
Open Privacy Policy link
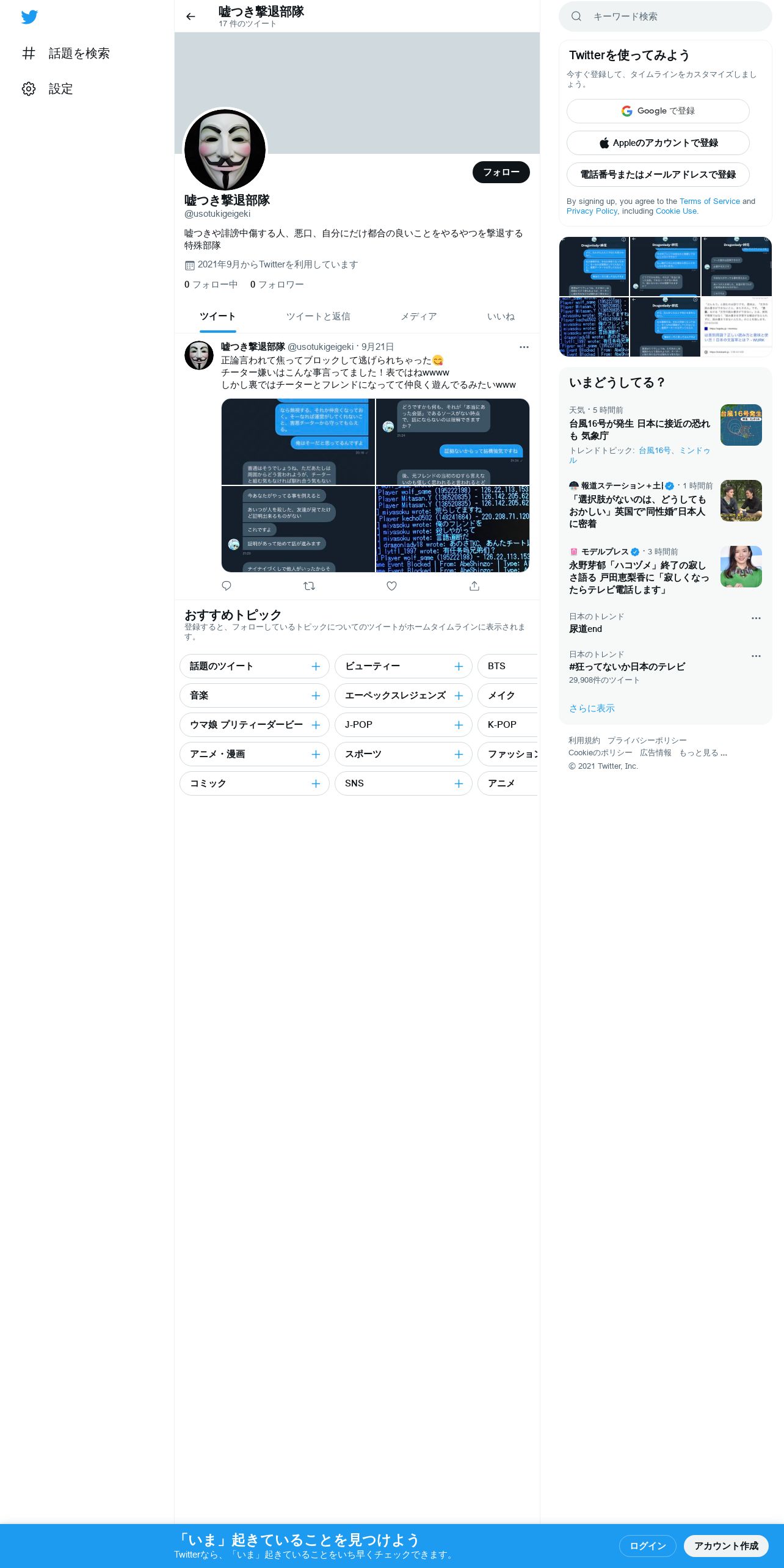point(592,211)
